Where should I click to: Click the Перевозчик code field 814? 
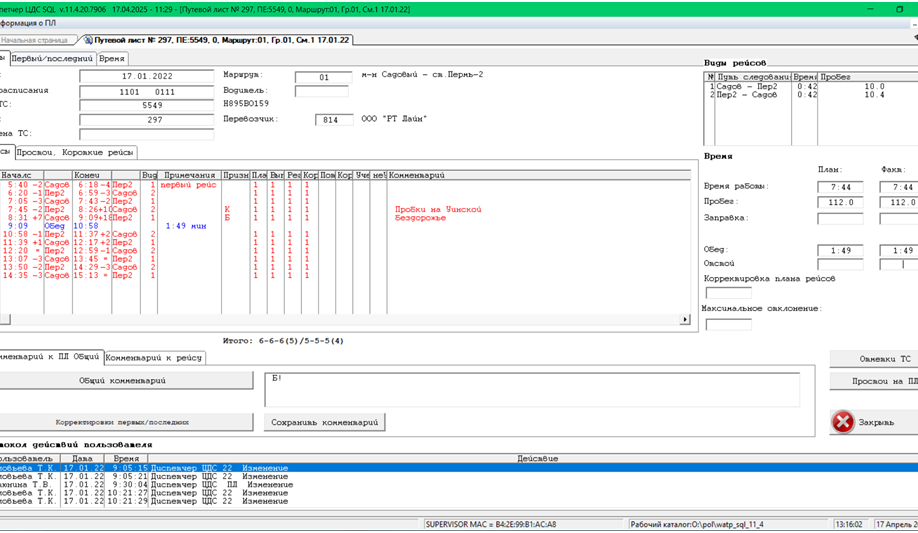334,119
